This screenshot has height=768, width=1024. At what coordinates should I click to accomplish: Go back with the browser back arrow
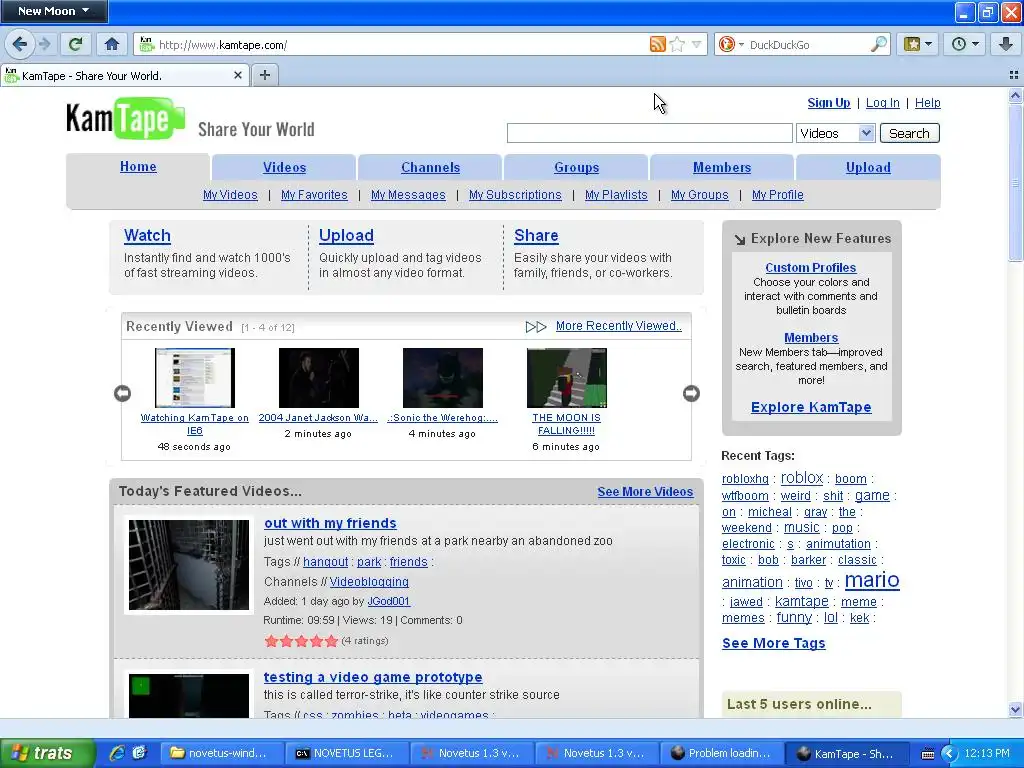19,44
